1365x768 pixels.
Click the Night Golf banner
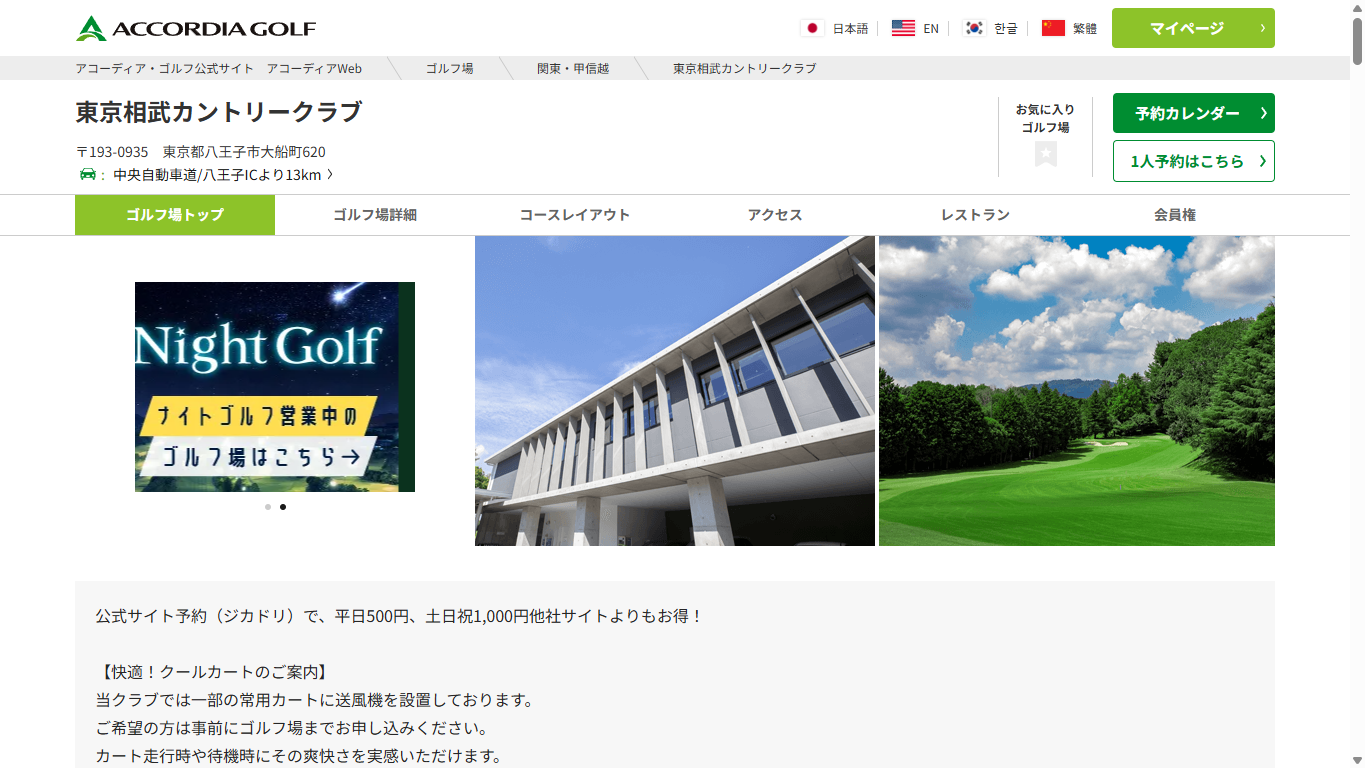[275, 387]
